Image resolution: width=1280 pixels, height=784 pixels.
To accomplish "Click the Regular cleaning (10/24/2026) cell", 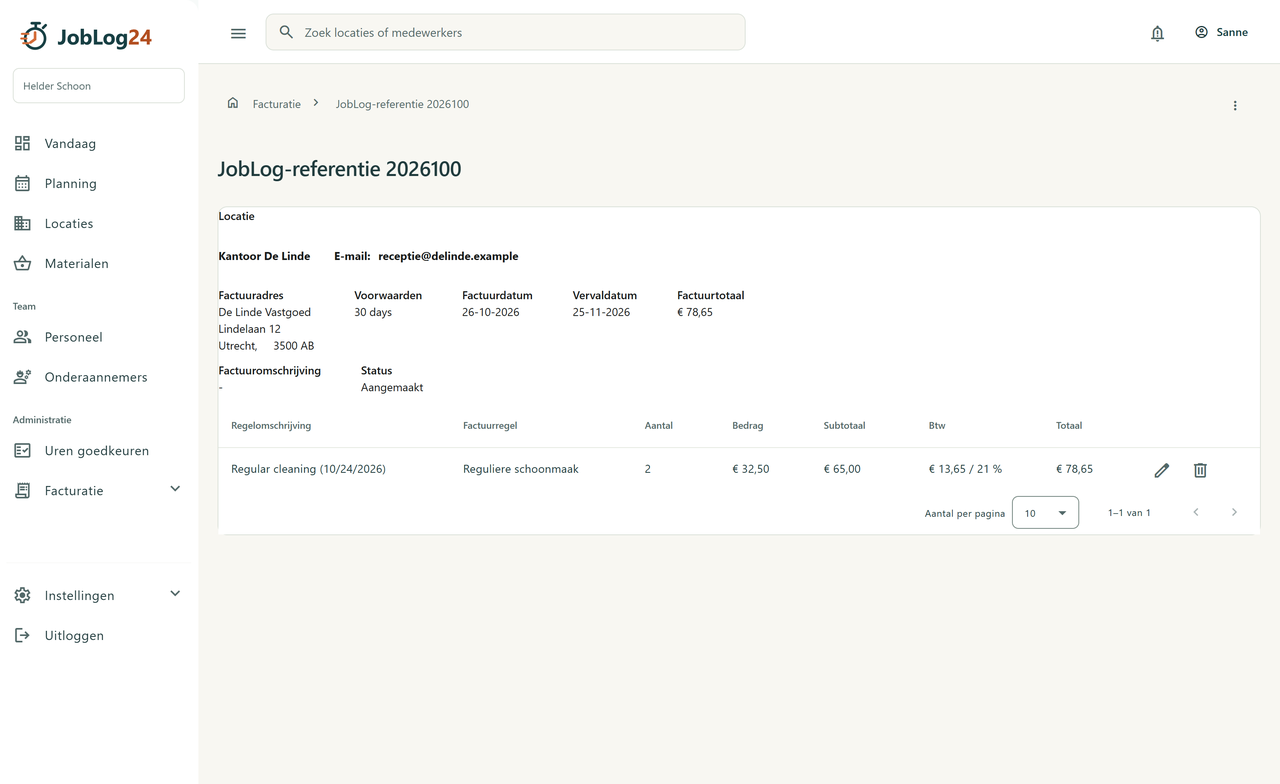I will coord(308,469).
